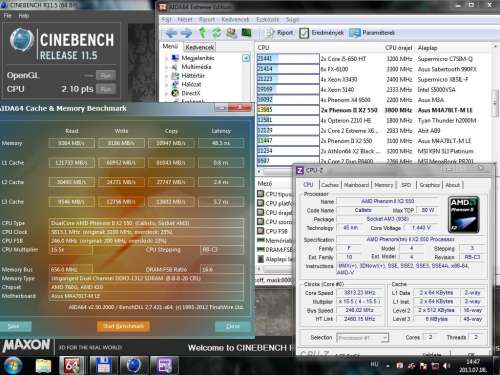
Task: Switch to the Caches tab in CPU-Z
Action: tap(330, 185)
